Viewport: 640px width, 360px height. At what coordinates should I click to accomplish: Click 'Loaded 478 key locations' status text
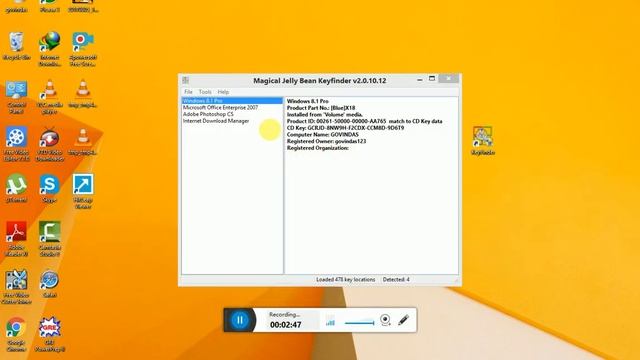(x=345, y=280)
